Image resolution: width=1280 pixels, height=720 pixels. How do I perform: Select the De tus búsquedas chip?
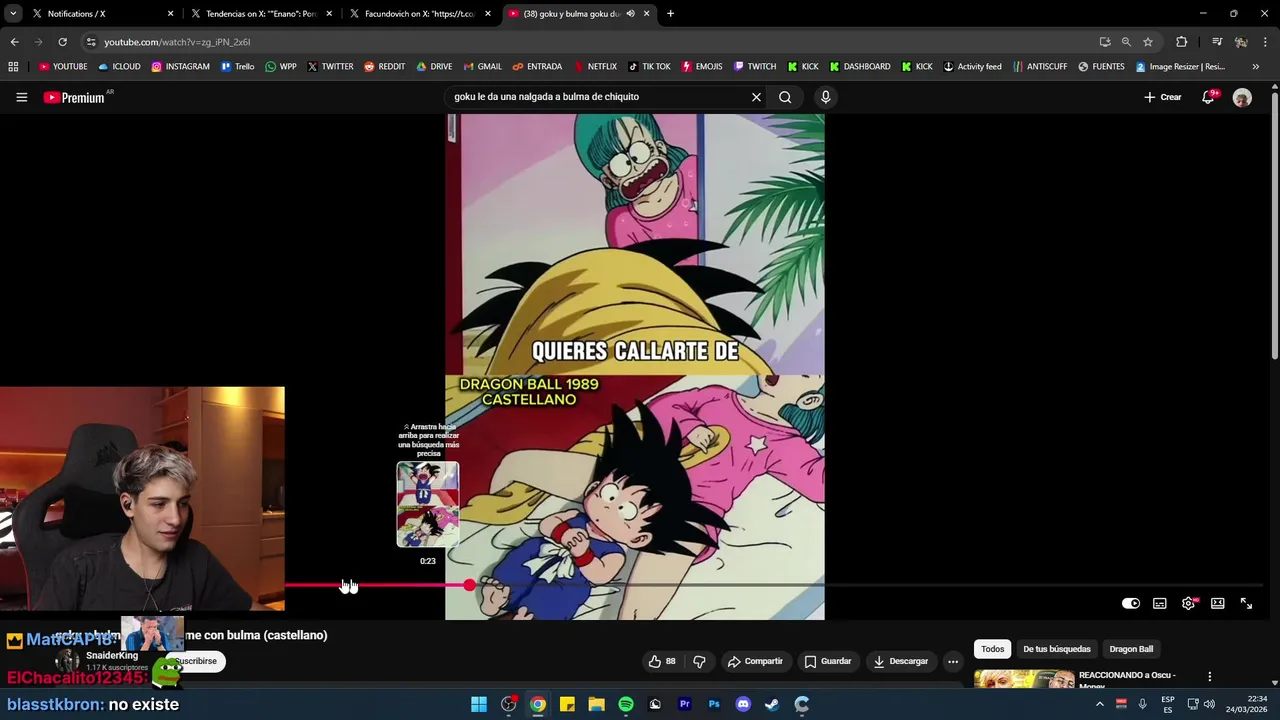(1056, 649)
